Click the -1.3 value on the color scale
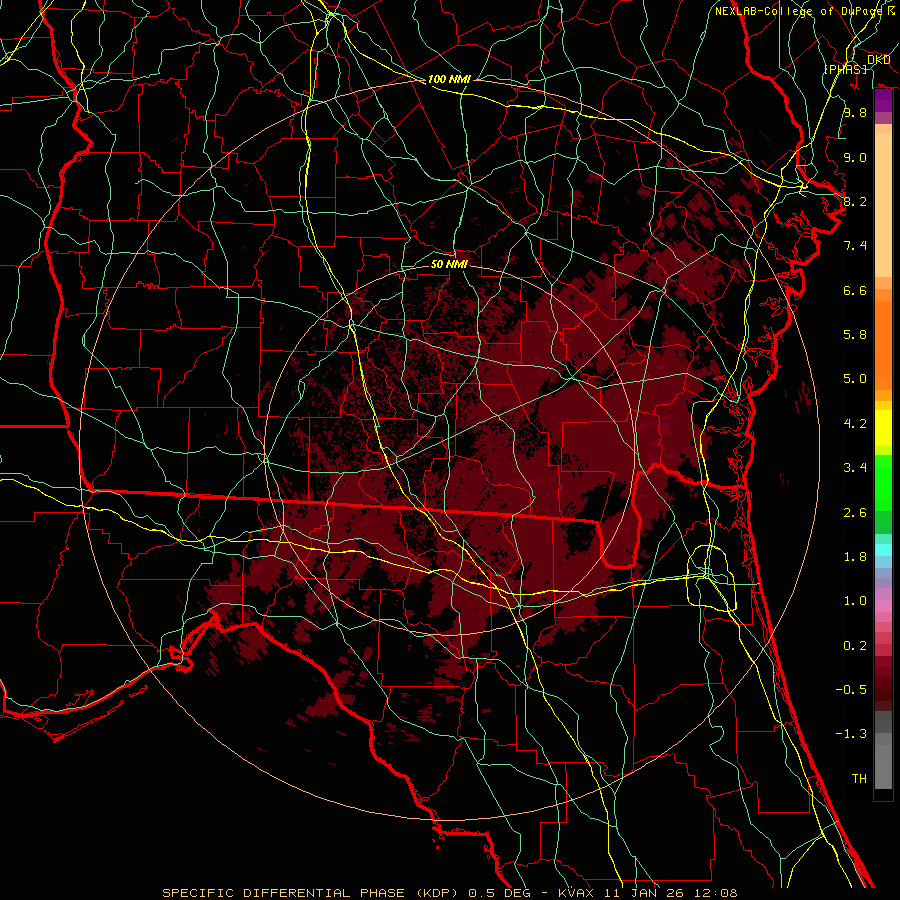Viewport: 900px width, 900px height. click(x=851, y=734)
